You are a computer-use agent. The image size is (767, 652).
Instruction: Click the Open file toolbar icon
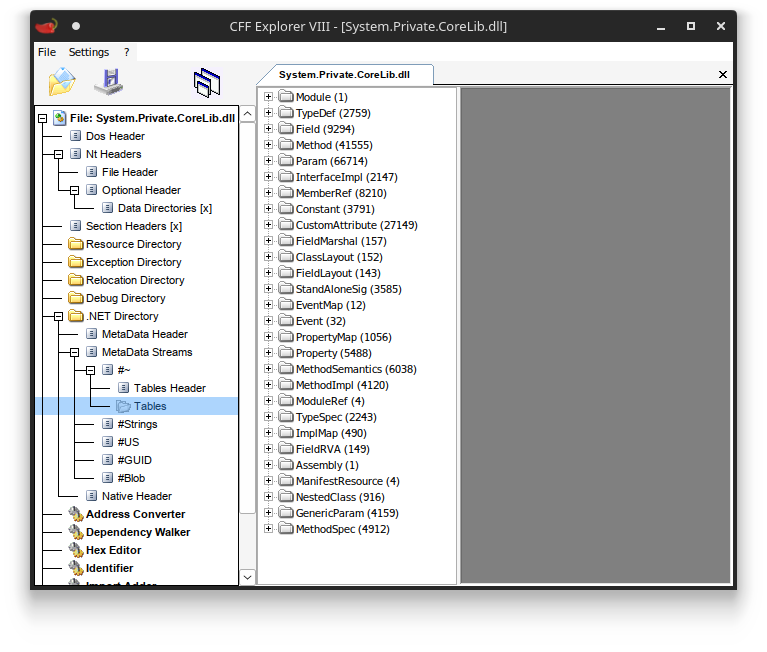coord(62,82)
